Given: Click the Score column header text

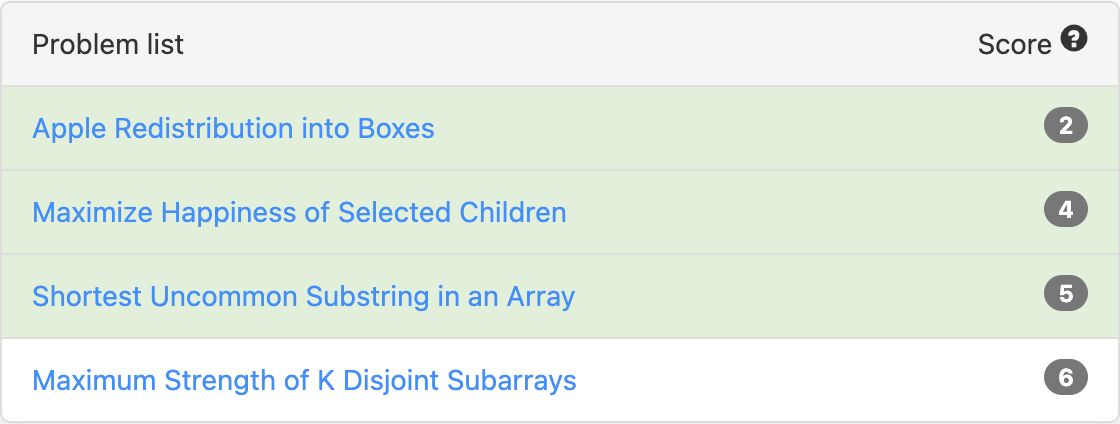Looking at the screenshot, I should point(1014,44).
